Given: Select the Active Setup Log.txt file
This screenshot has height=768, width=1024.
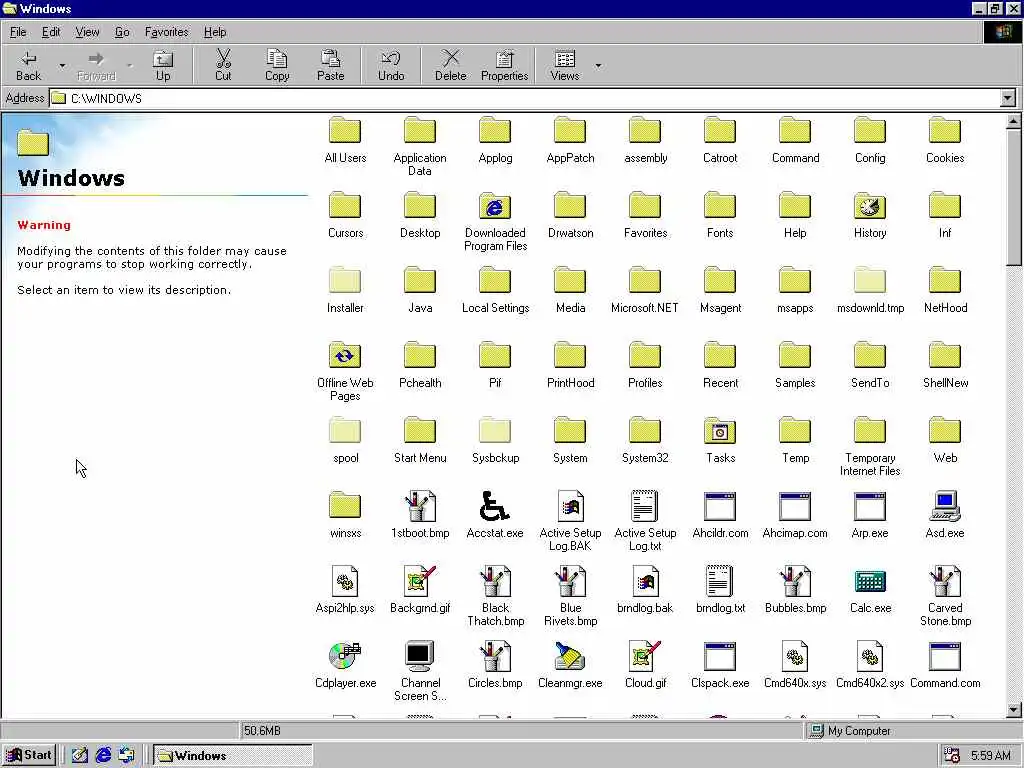Looking at the screenshot, I should point(645,522).
